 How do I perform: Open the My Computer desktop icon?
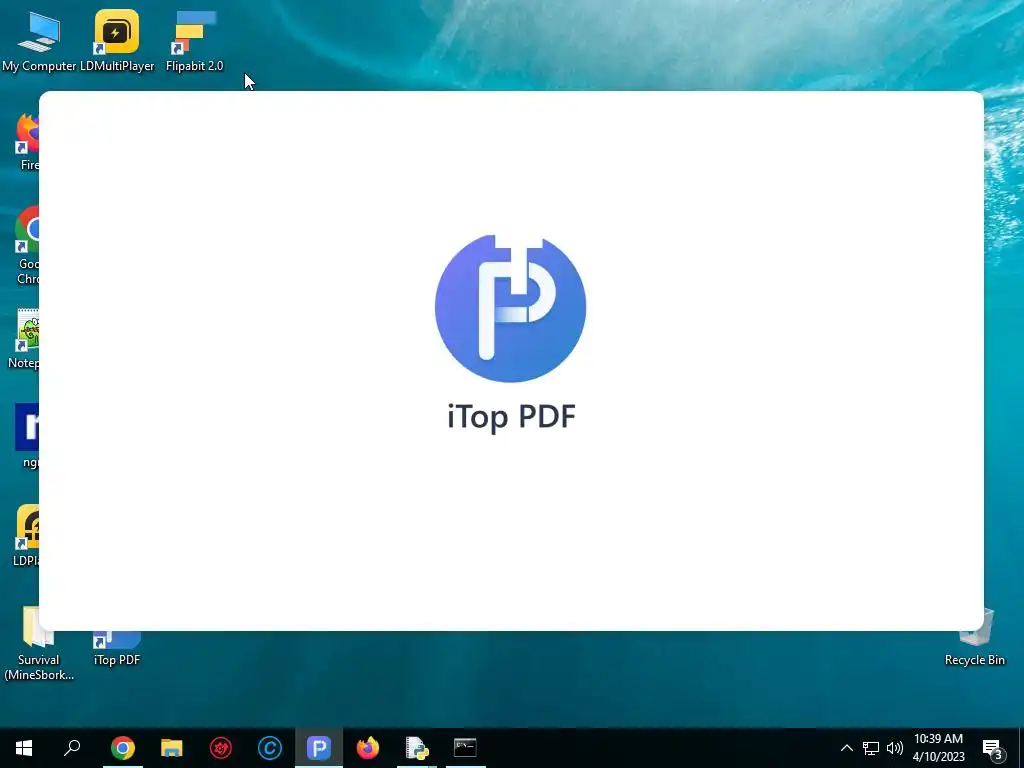tap(39, 40)
